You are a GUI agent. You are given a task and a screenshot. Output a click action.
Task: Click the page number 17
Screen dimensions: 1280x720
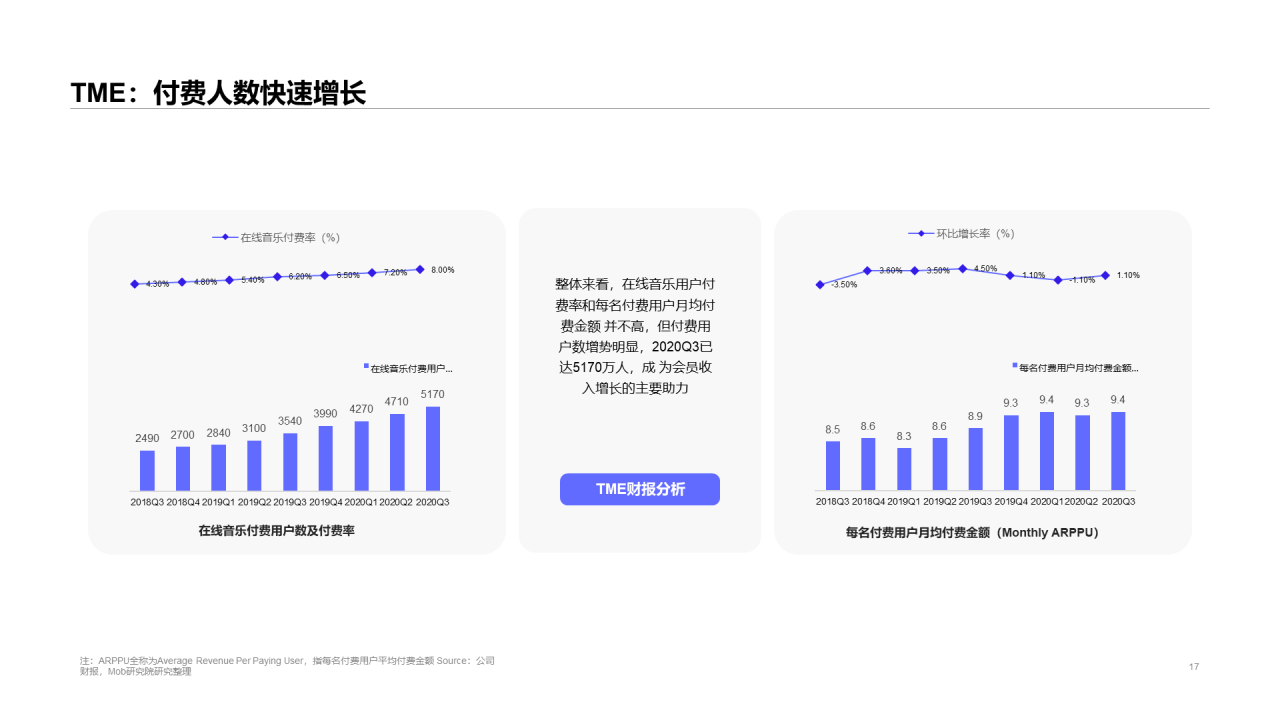[1194, 667]
